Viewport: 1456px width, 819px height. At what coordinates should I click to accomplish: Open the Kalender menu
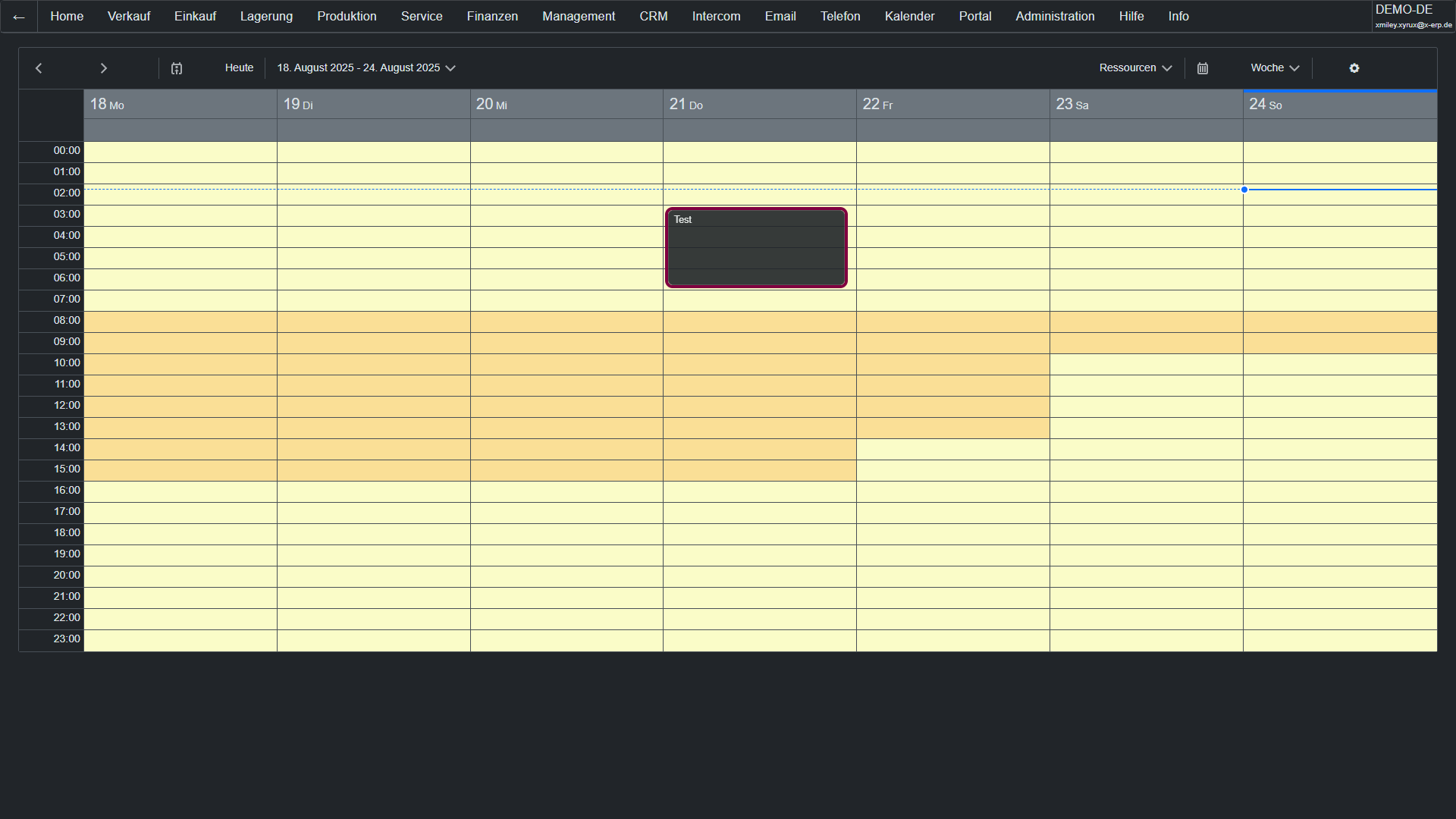(909, 17)
